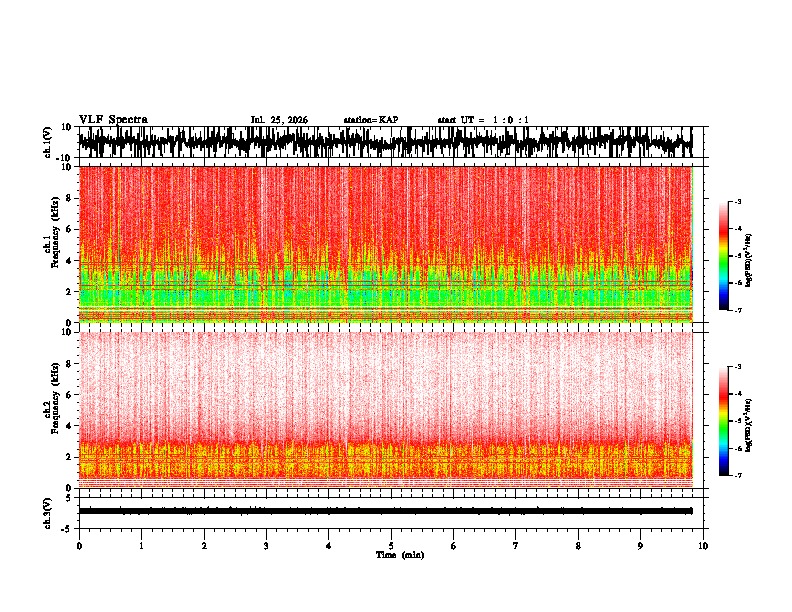The height and width of the screenshot is (612, 792).
Task: Click the ch.1 voltage waveform trace
Action: [x=385, y=142]
